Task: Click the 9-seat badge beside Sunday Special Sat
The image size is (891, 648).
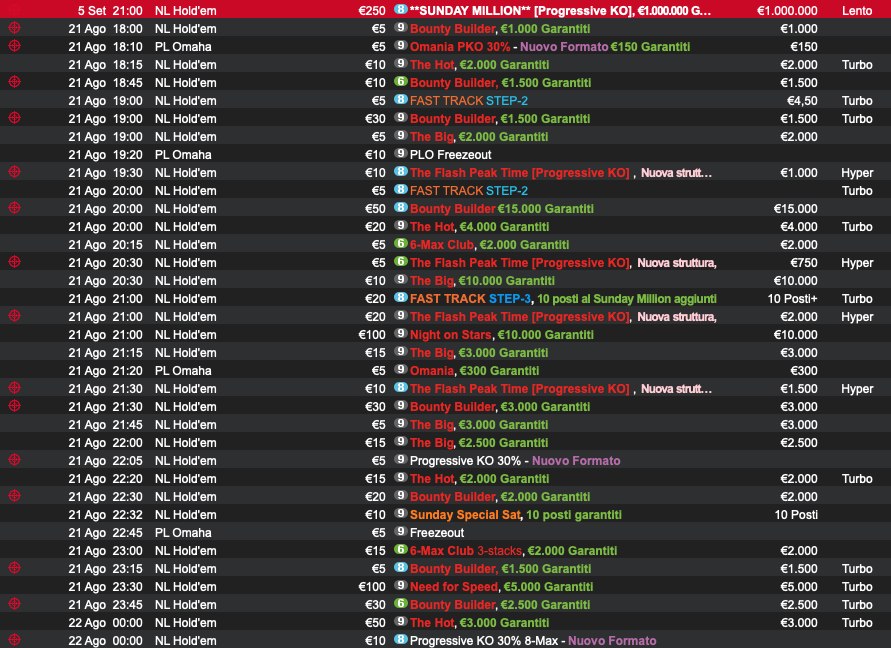Action: [401, 514]
